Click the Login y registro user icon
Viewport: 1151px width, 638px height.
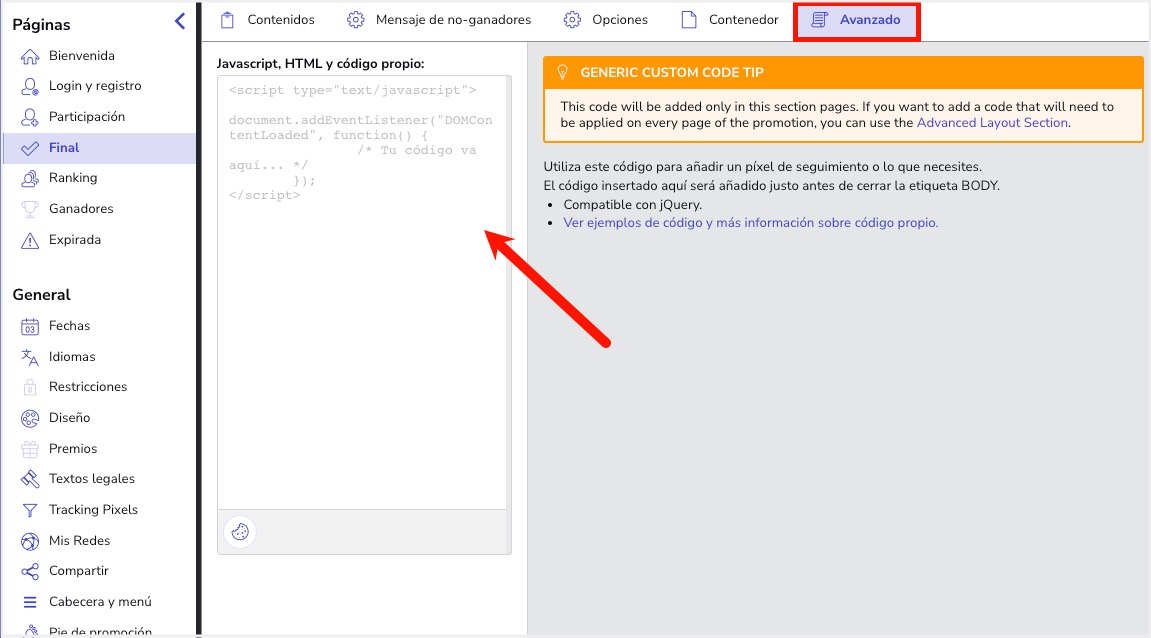point(30,87)
